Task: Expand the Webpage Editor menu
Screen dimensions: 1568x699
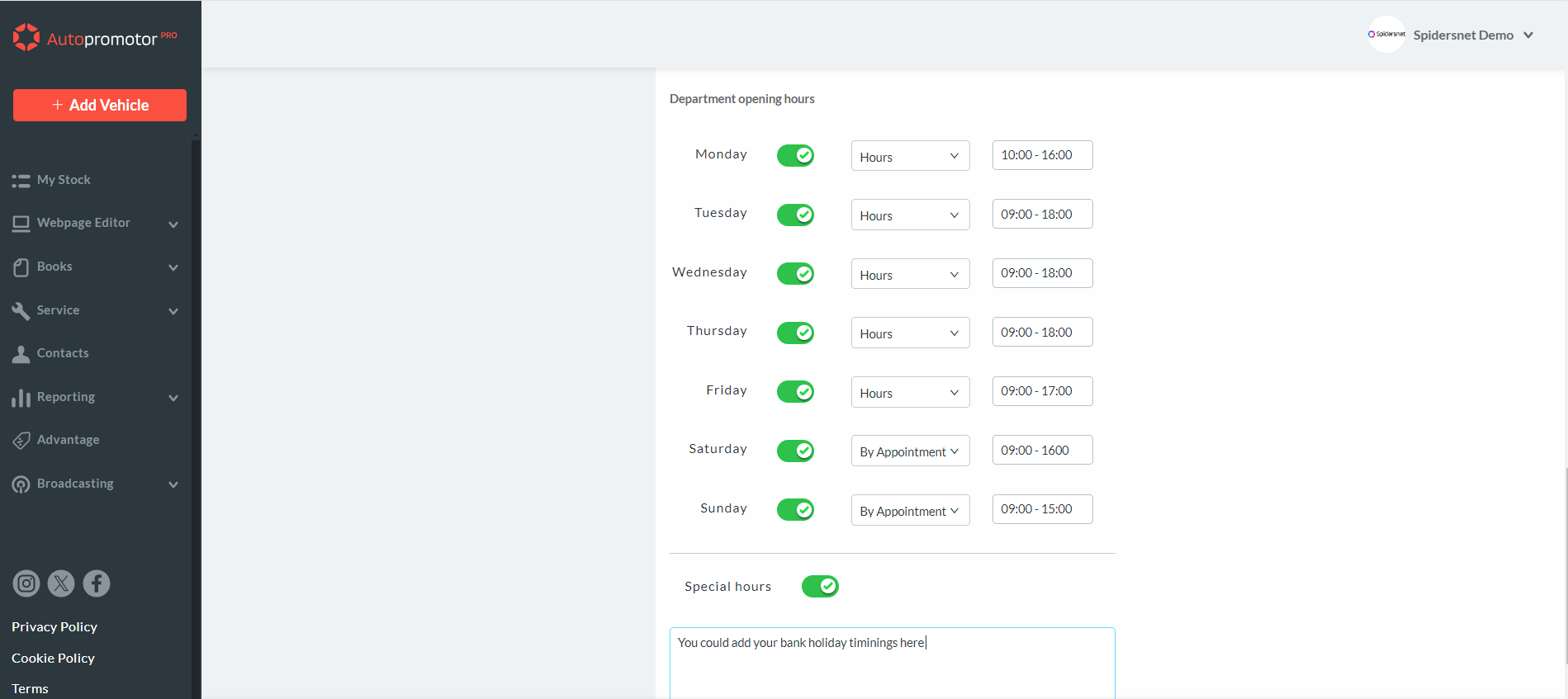Action: 173,224
